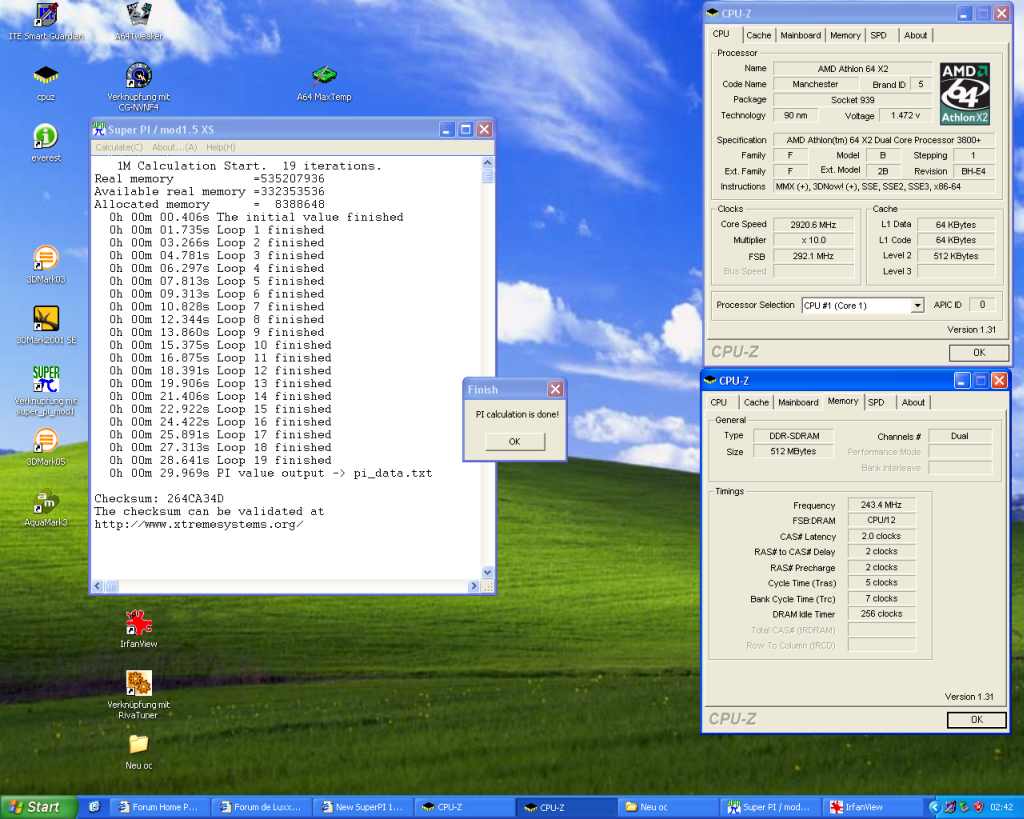1024x819 pixels.
Task: Open Mainboard tab in lower CPU-Z window
Action: click(x=798, y=402)
